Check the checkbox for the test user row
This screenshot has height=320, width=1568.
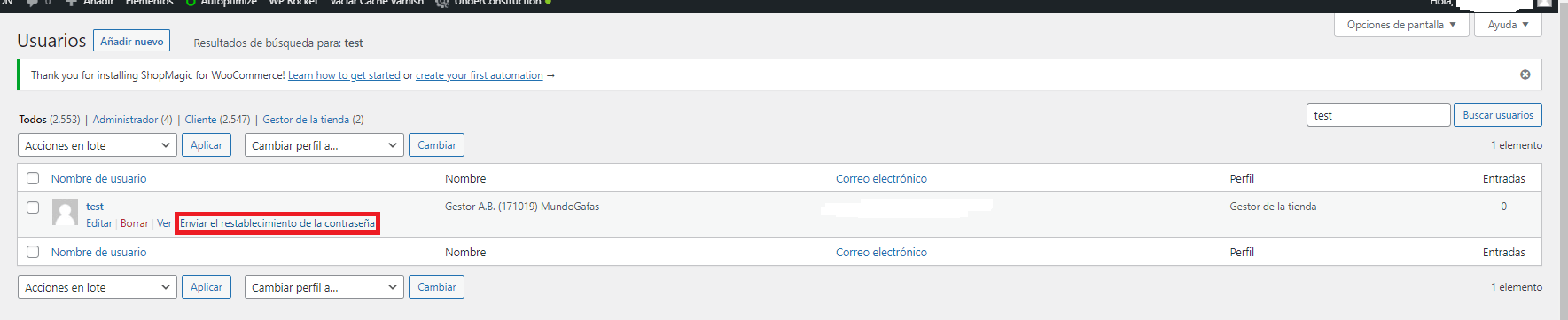click(x=33, y=207)
